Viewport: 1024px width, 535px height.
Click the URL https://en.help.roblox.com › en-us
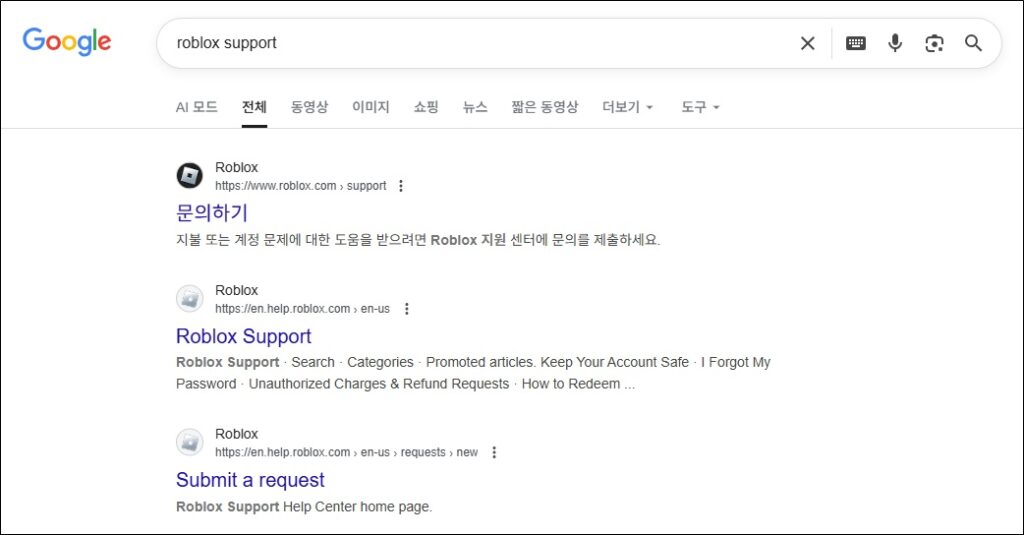pos(302,309)
